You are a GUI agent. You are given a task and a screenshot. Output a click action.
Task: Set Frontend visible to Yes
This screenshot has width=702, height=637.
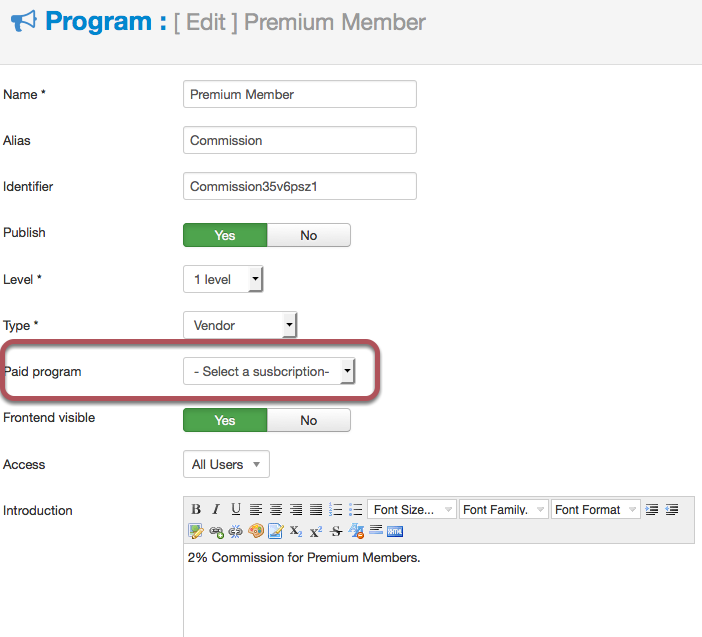click(225, 420)
